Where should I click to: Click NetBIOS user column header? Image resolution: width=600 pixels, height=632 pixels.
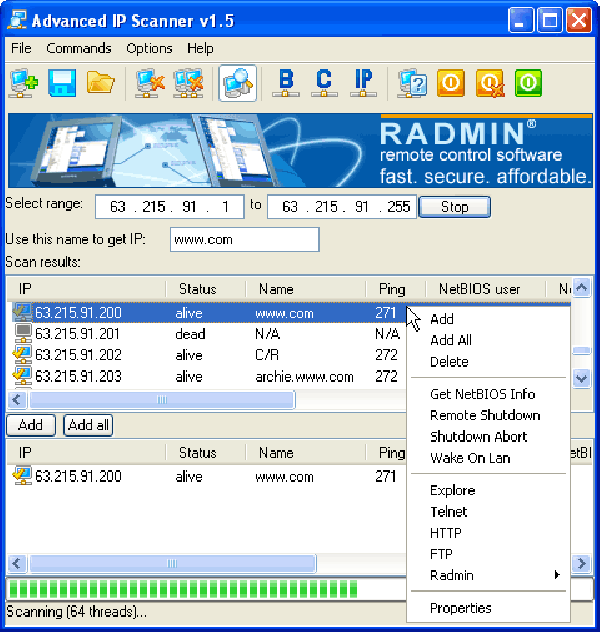[485, 289]
